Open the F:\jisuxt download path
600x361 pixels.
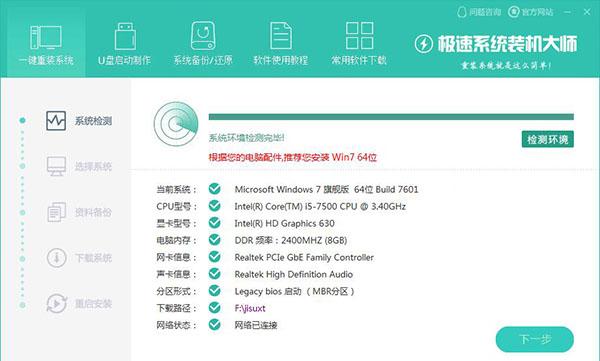pos(250,308)
